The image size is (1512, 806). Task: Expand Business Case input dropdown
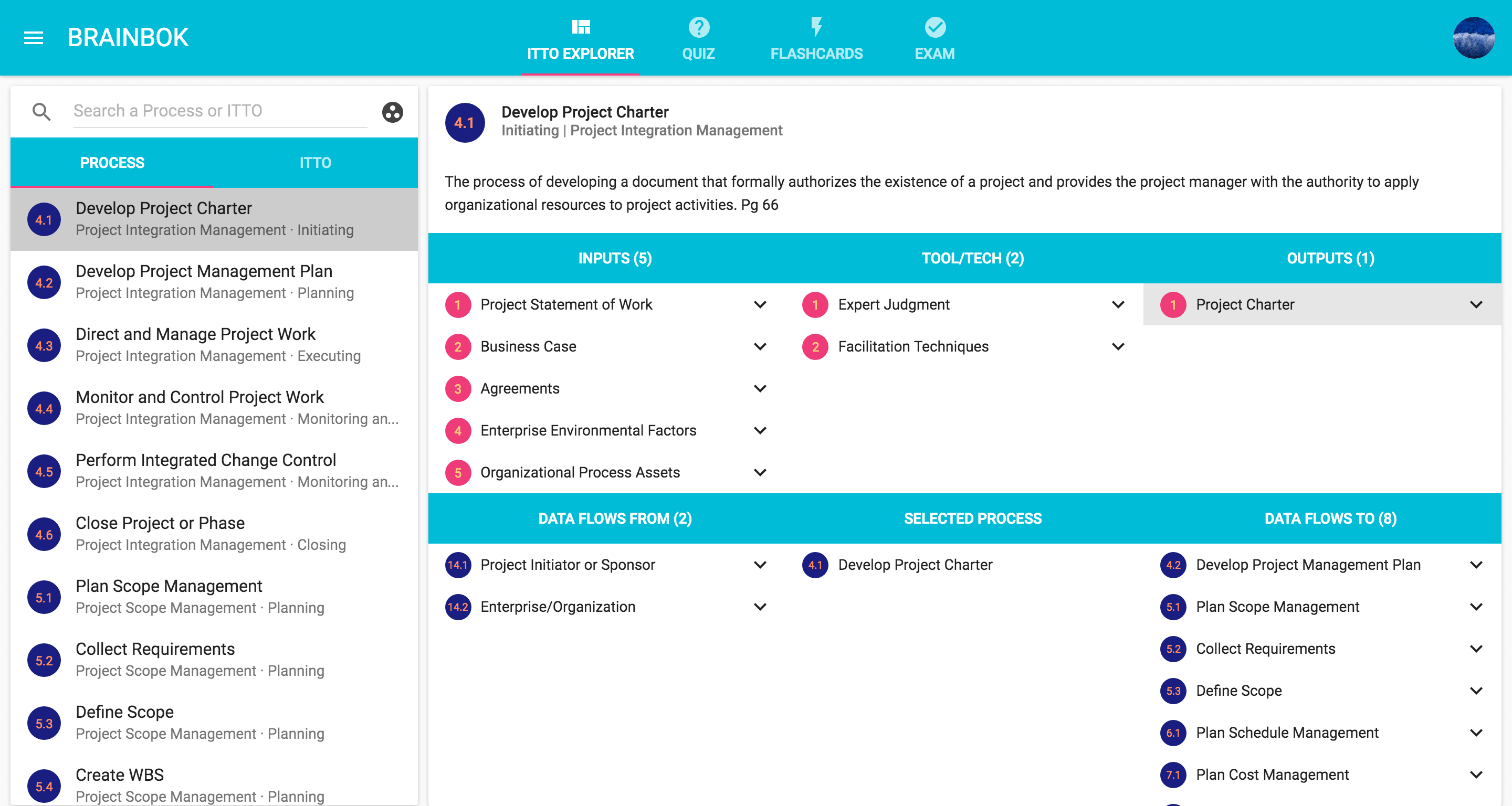coord(762,347)
